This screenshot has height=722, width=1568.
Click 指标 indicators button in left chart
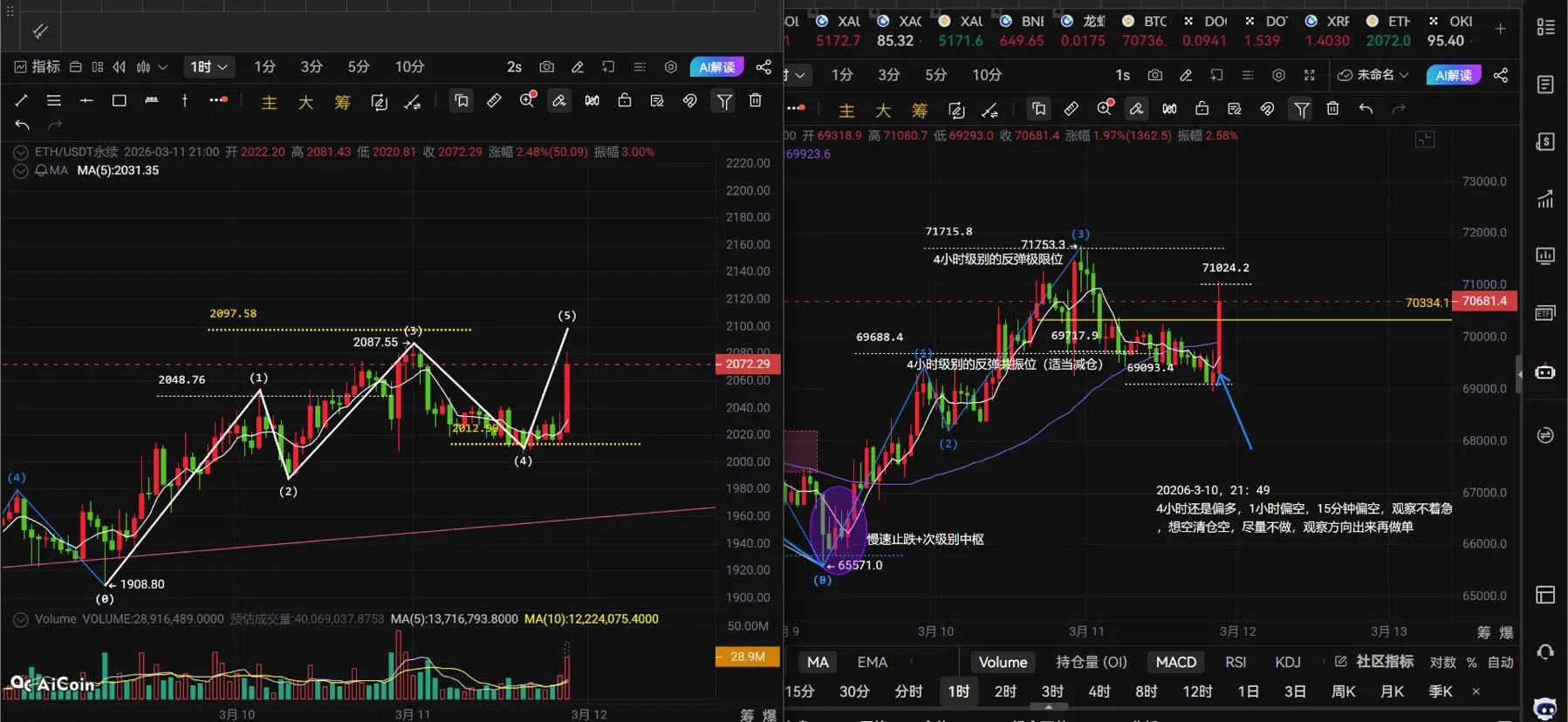pos(38,66)
